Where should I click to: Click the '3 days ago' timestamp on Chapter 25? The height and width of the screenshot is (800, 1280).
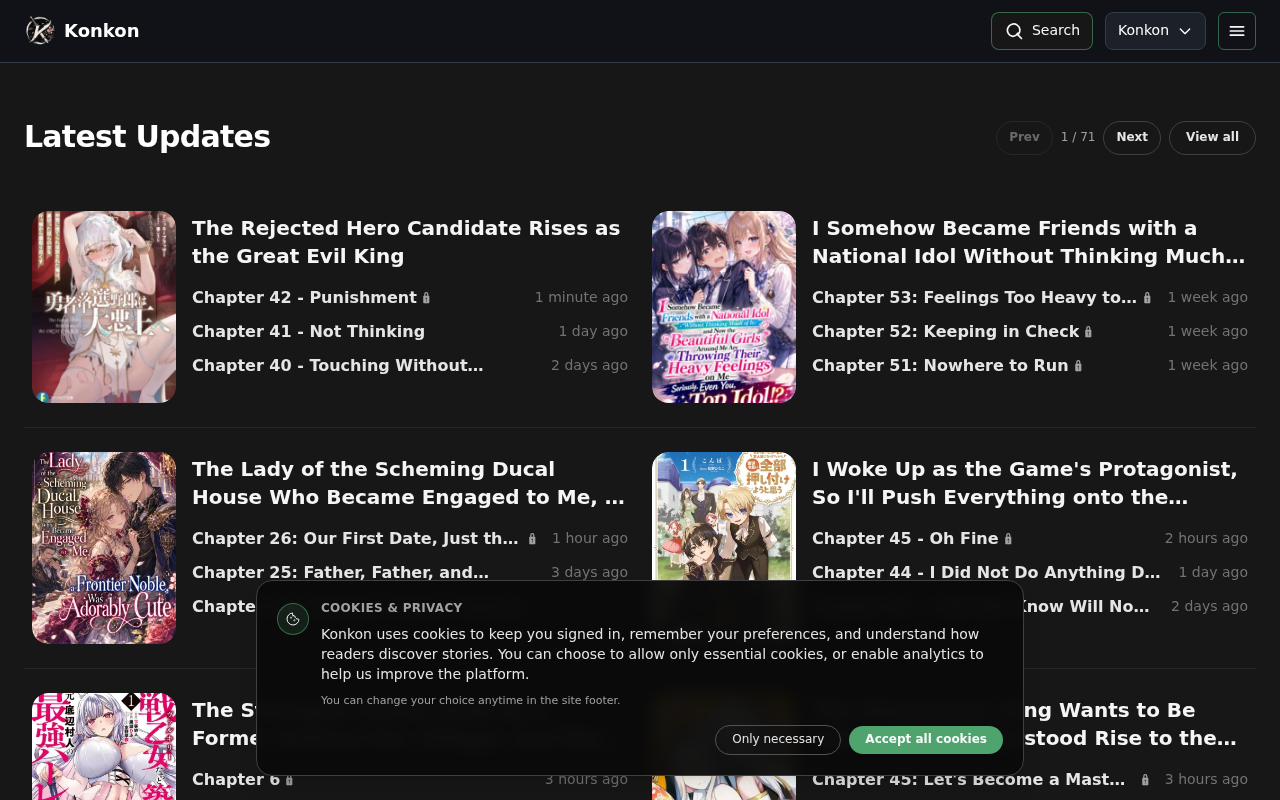pyautogui.click(x=589, y=573)
